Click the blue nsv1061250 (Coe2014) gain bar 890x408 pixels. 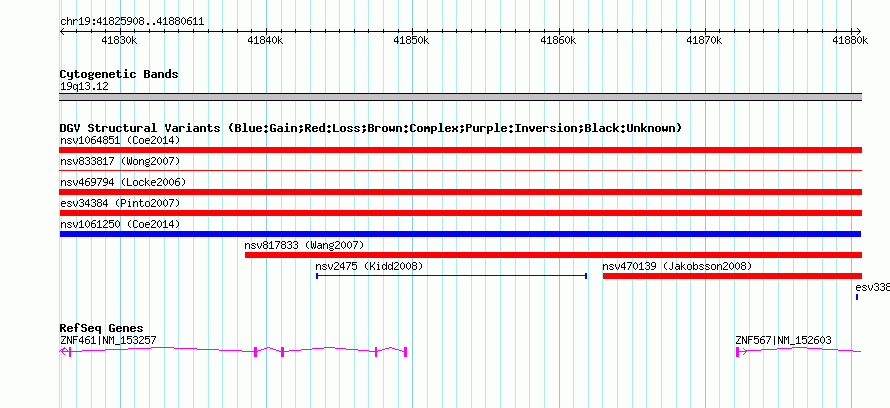pos(460,234)
